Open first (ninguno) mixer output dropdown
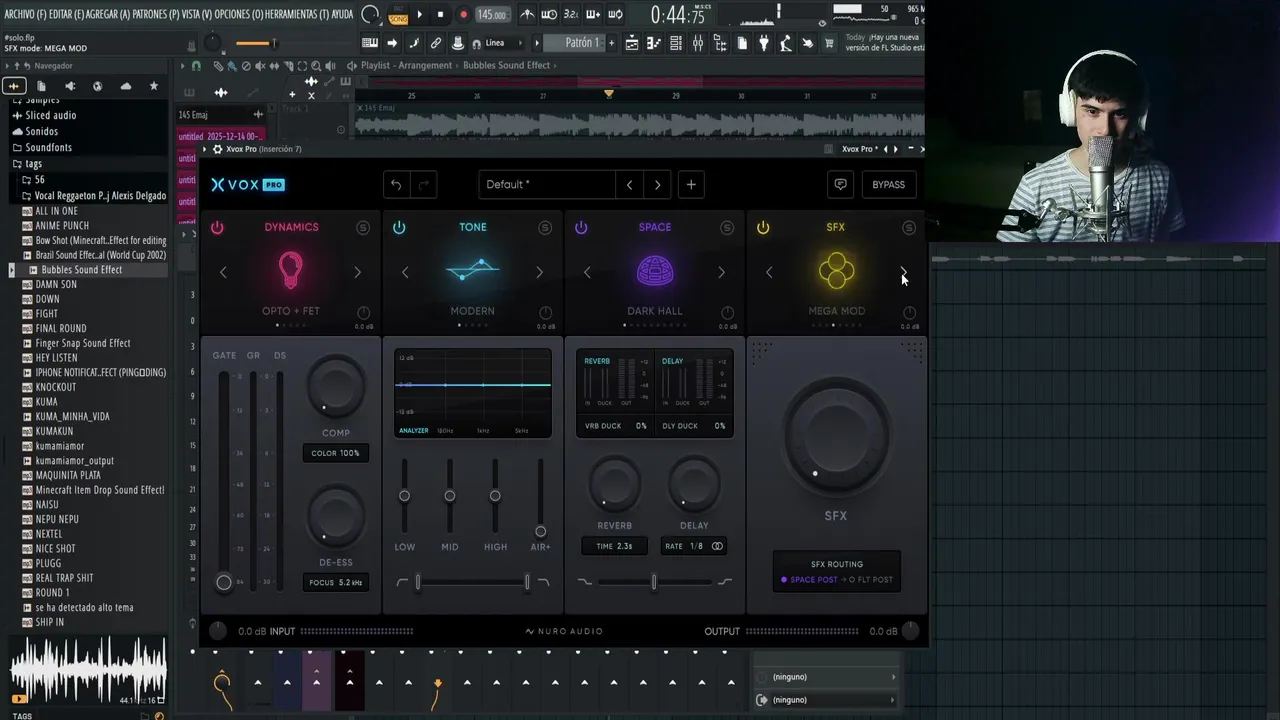Screen dimensions: 1280x720 click(825, 677)
